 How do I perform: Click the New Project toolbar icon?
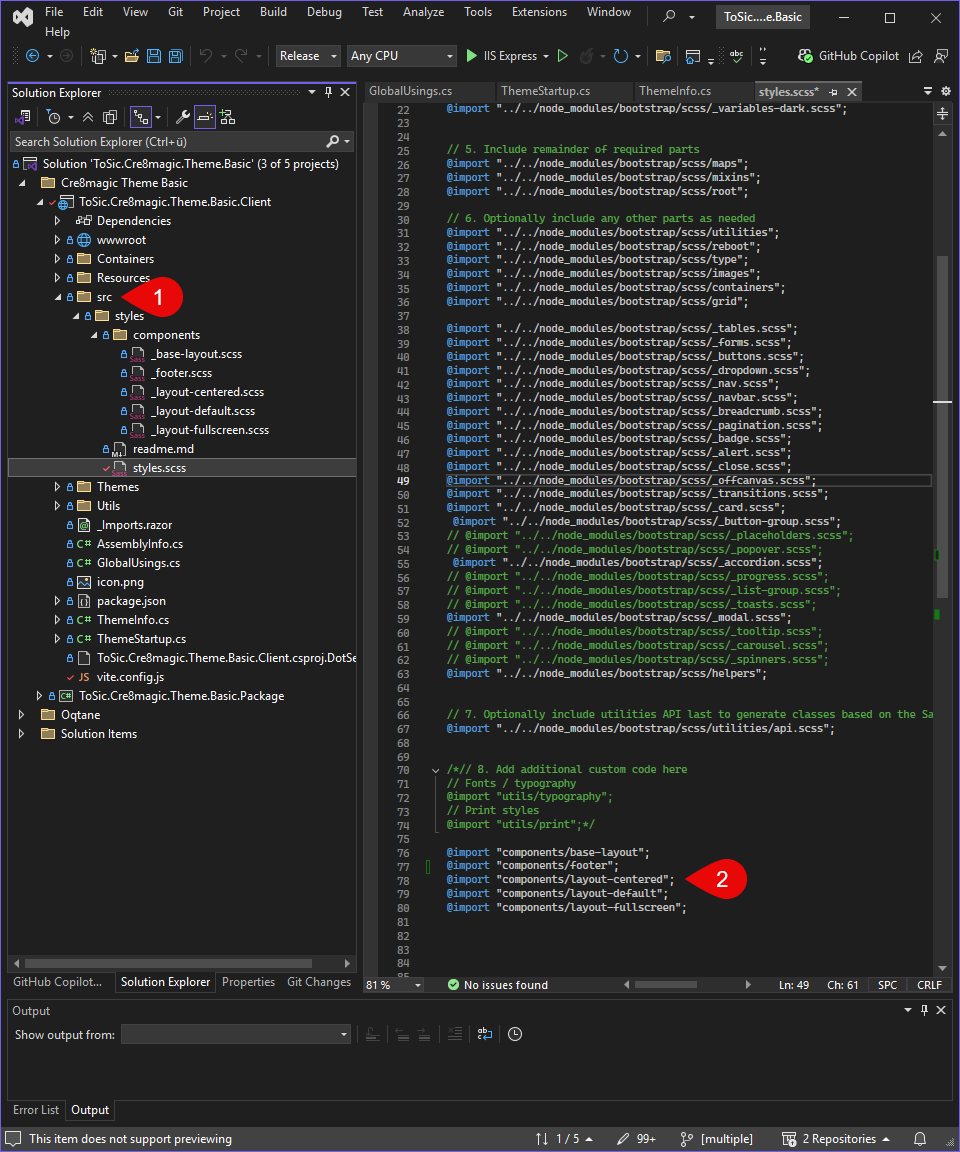[98, 56]
